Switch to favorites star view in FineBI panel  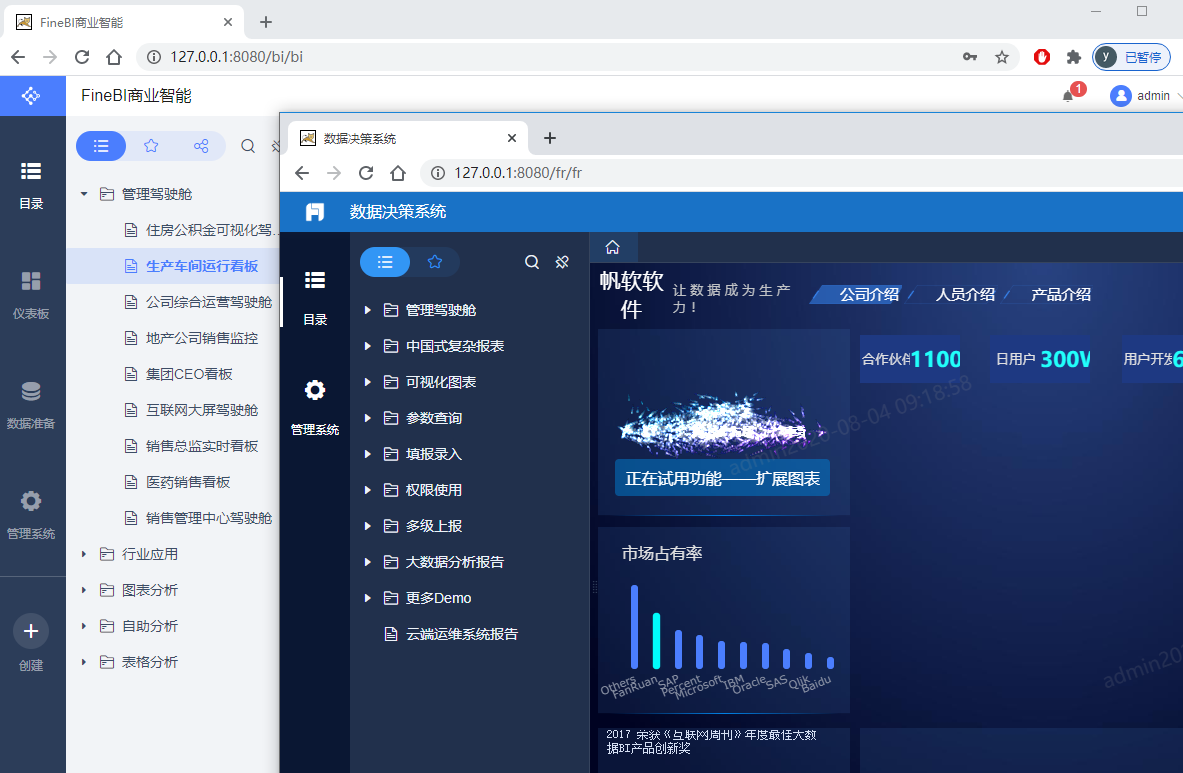(151, 146)
